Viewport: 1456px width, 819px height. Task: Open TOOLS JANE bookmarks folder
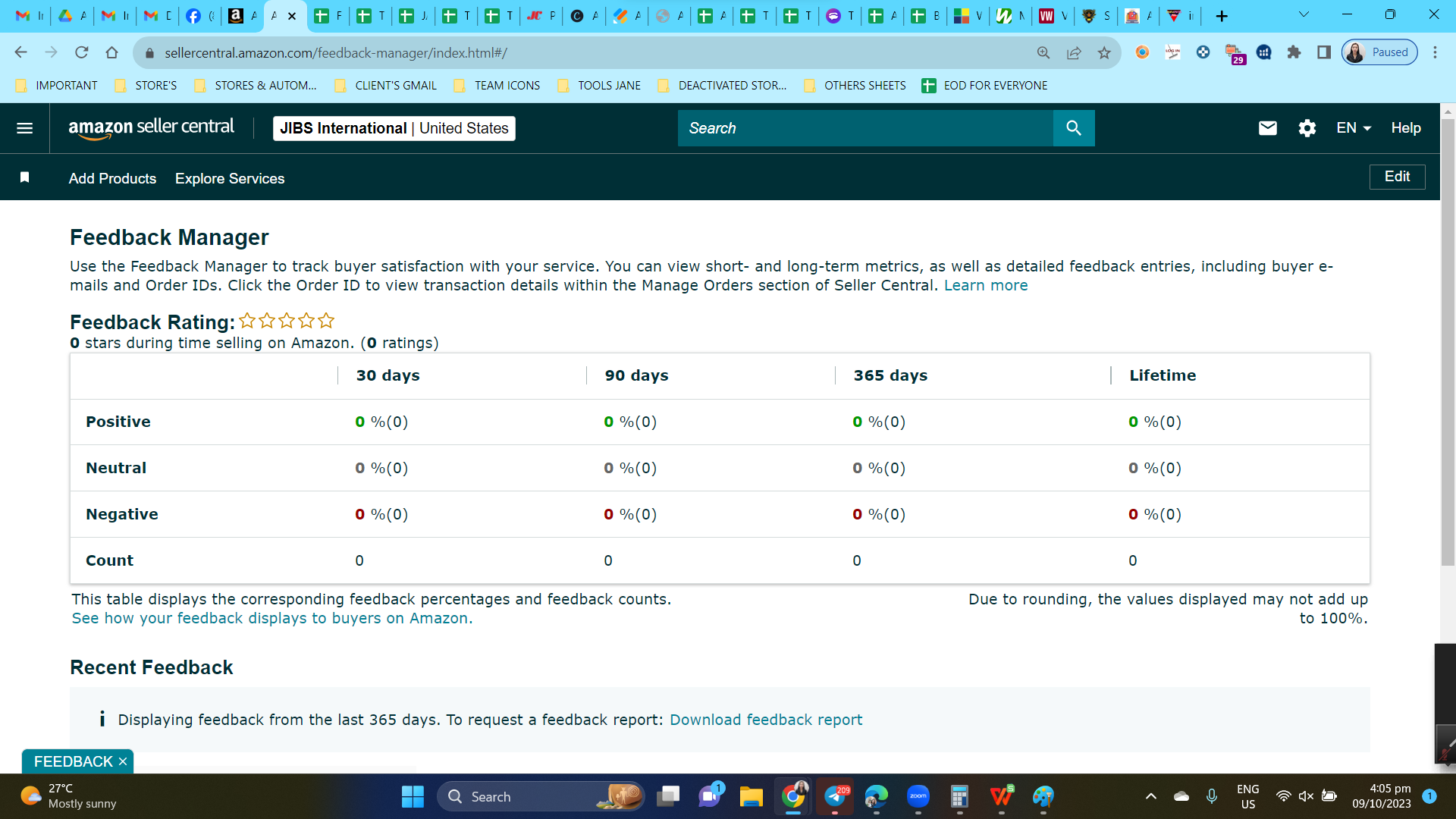click(x=599, y=86)
